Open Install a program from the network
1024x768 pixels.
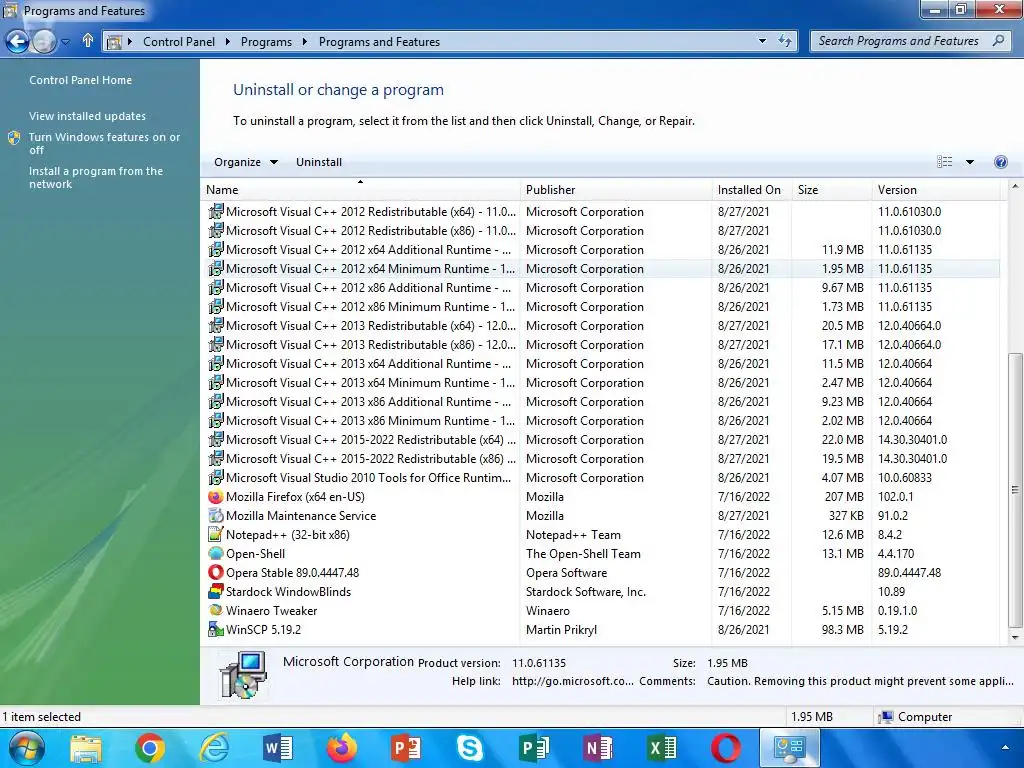click(96, 178)
